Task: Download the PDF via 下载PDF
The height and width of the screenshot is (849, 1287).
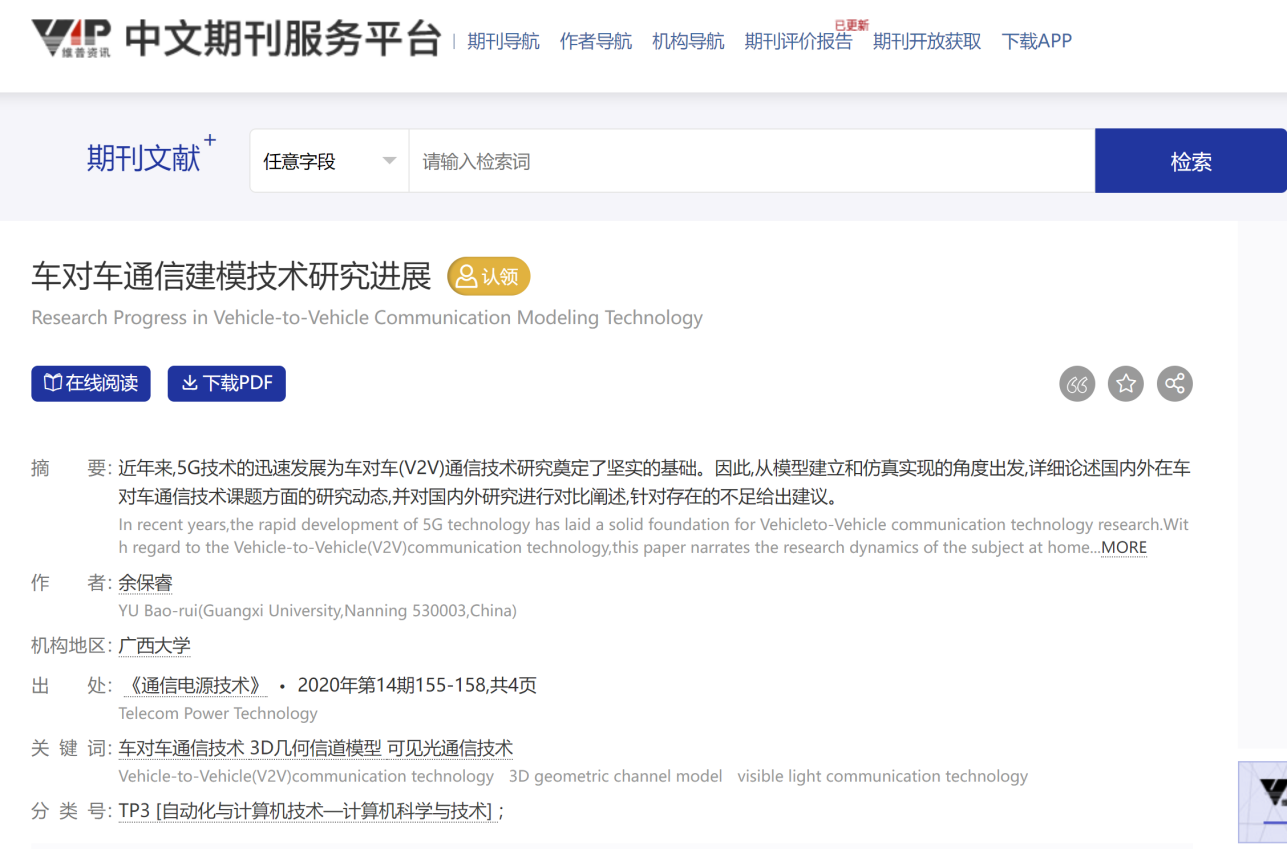Action: point(227,384)
